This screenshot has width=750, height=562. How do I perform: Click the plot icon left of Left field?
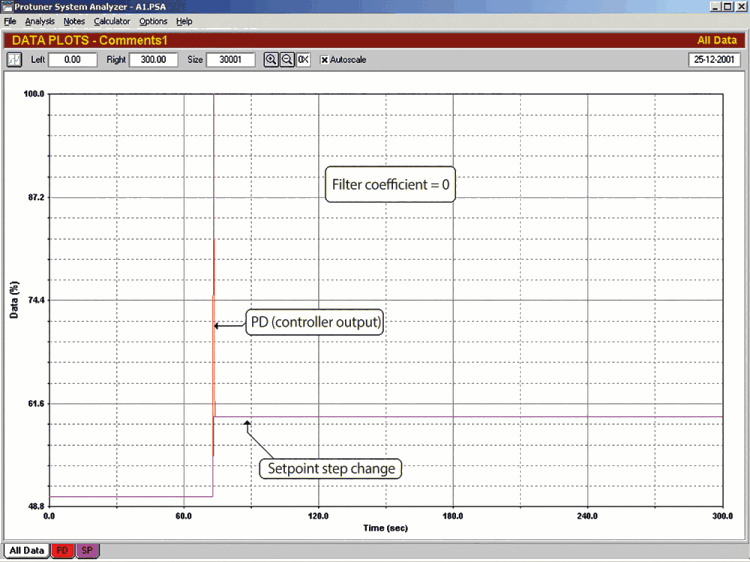15,60
